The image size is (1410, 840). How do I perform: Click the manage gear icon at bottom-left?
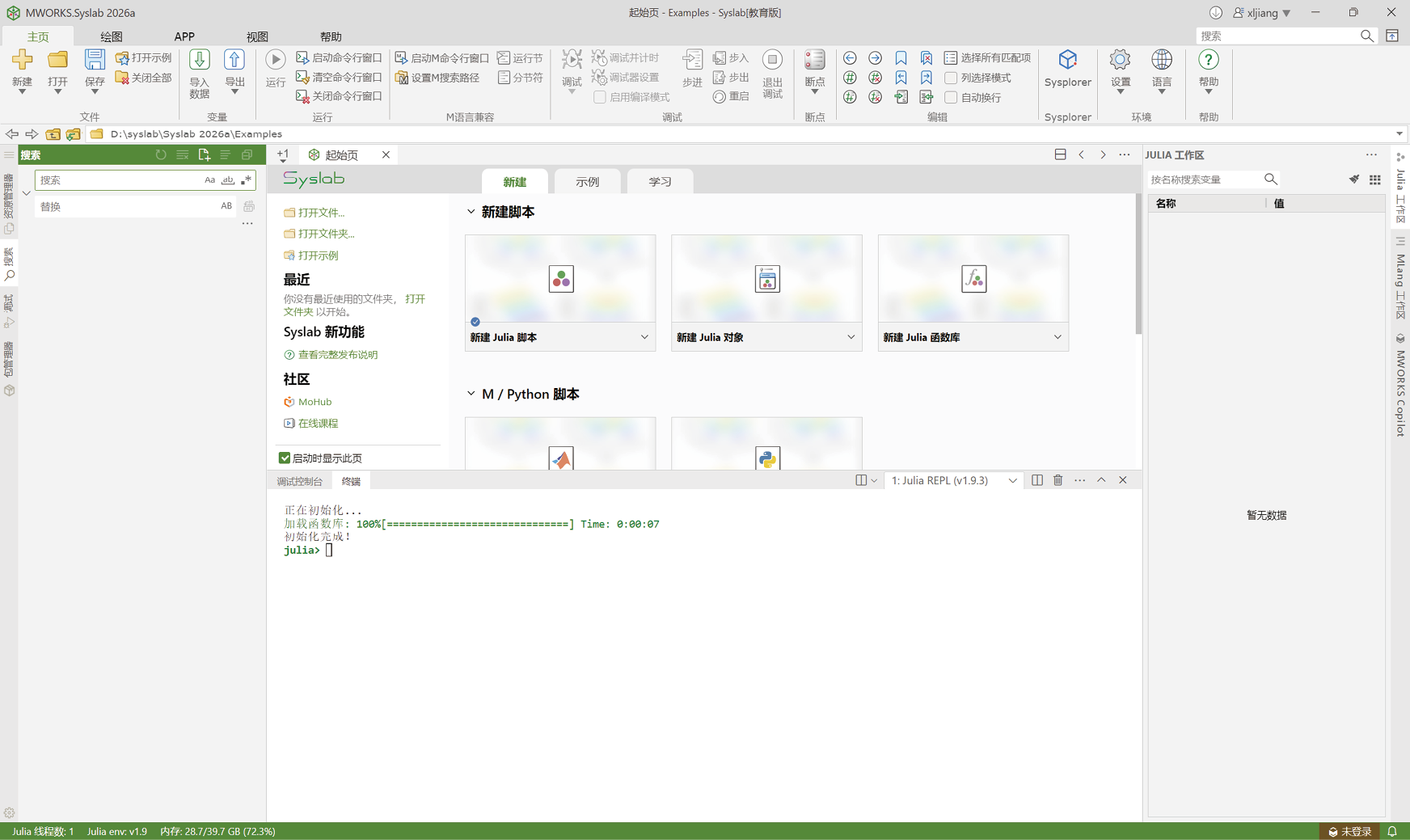coord(9,813)
